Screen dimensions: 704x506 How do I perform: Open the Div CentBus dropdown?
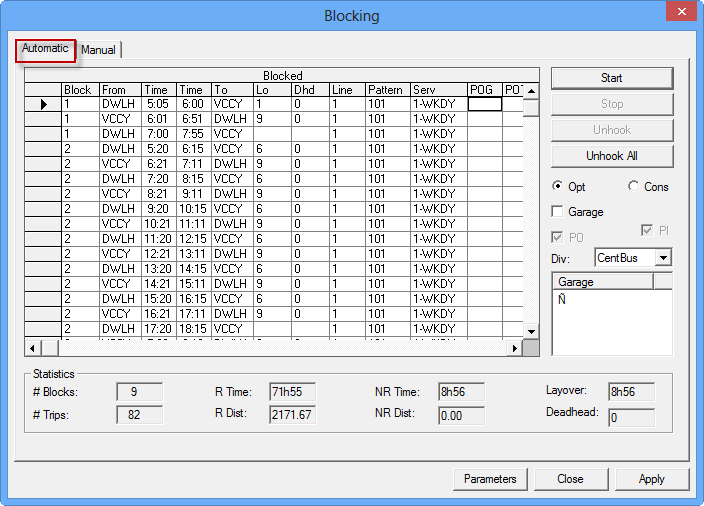pyautogui.click(x=663, y=258)
